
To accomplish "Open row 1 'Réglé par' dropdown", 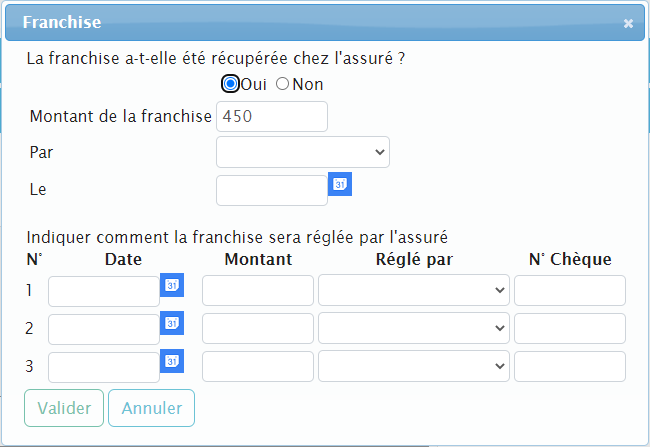I will coord(414,291).
